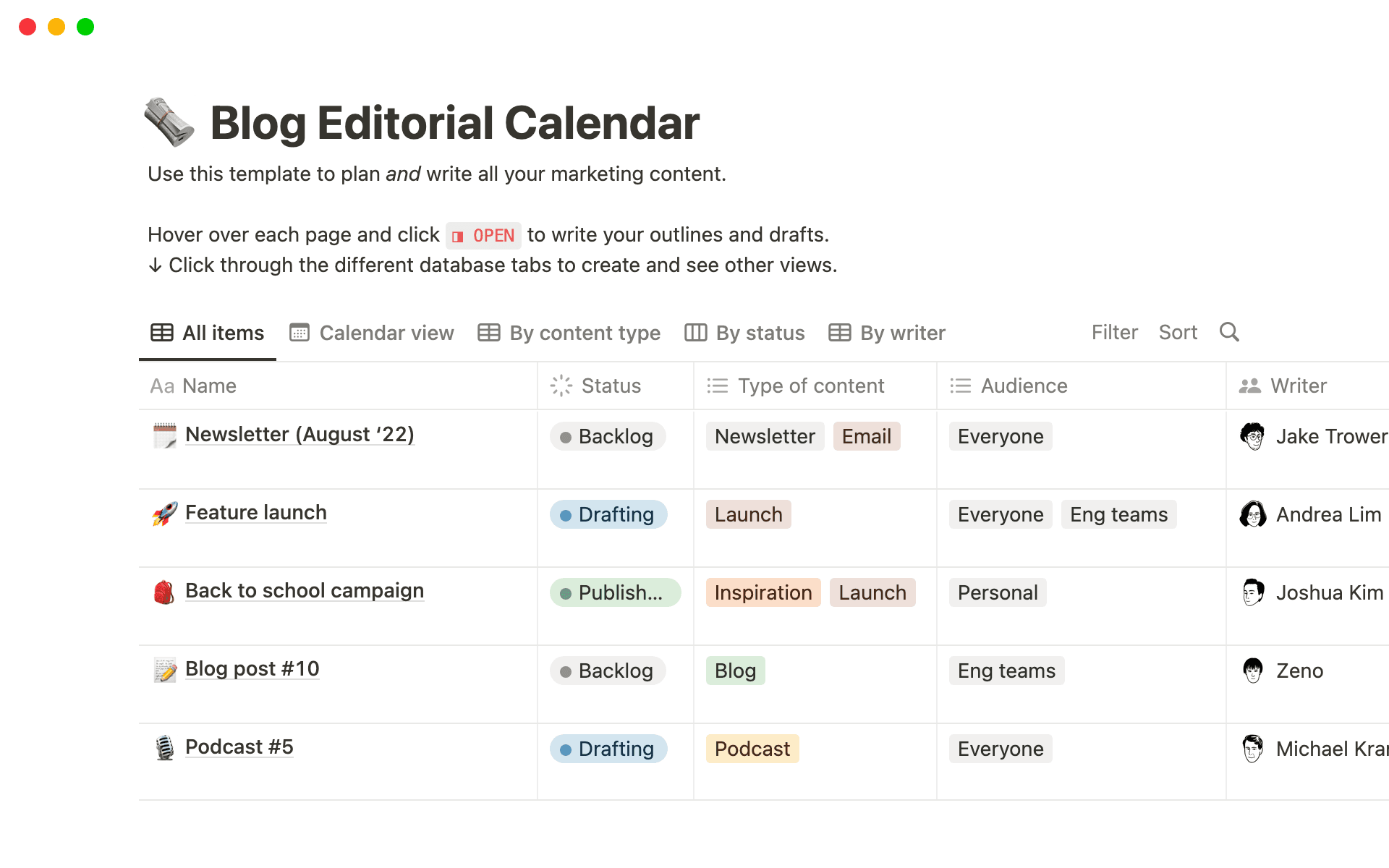Click the Backlog status on Blog post #10
The width and height of the screenshot is (1389, 868).
coord(607,671)
